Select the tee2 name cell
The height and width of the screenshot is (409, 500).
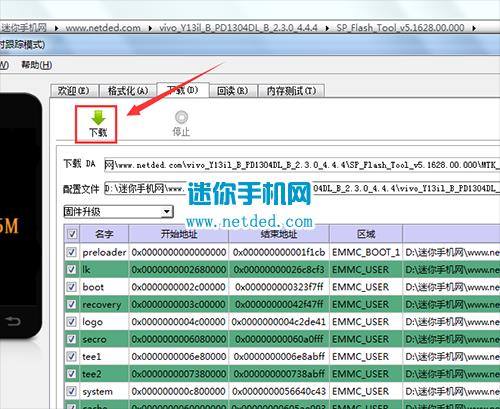104,374
